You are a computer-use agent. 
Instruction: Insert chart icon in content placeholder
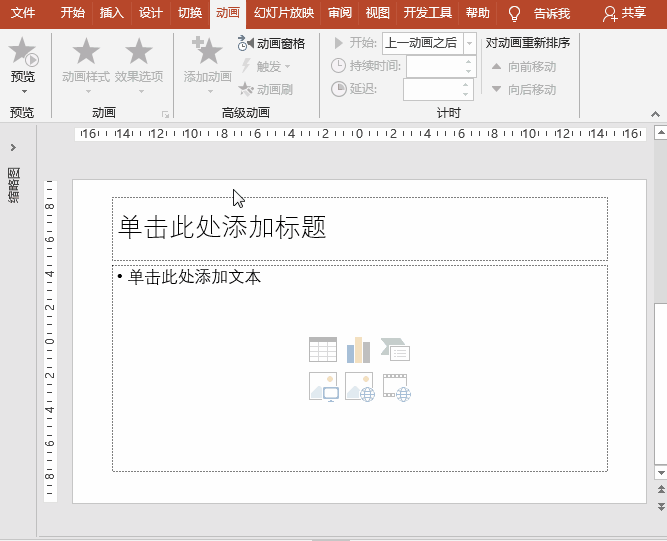point(359,350)
